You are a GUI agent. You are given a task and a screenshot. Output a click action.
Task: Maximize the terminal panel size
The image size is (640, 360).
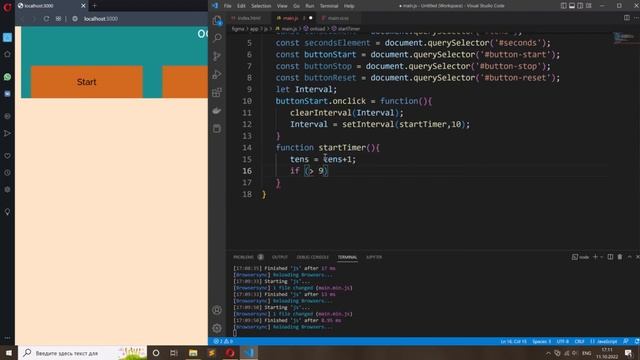pyautogui.click(x=629, y=257)
